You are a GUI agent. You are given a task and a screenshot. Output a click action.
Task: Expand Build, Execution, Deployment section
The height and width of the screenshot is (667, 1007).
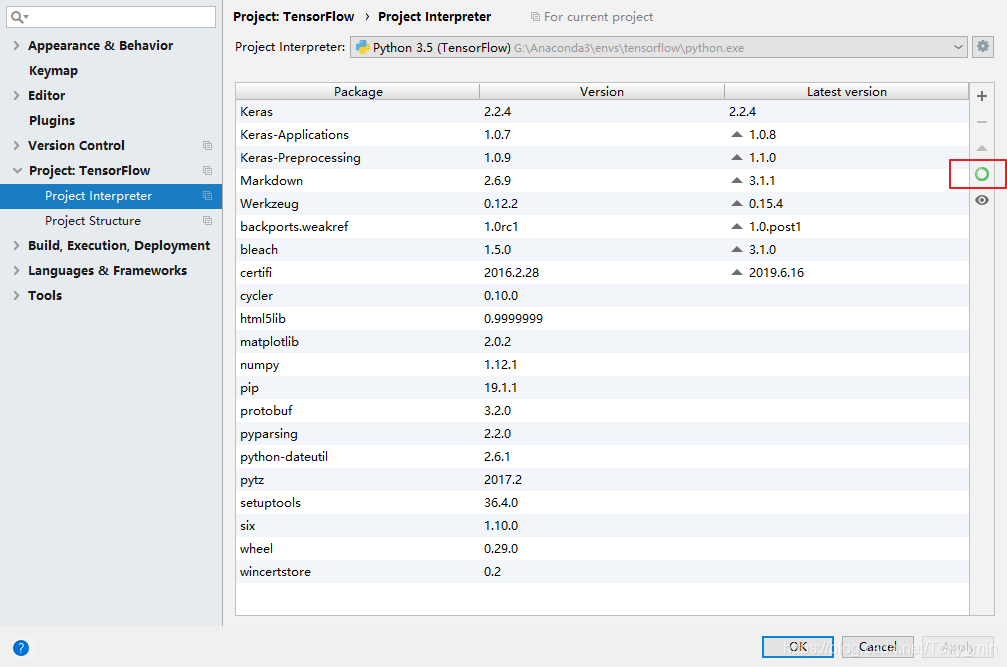[x=16, y=246]
